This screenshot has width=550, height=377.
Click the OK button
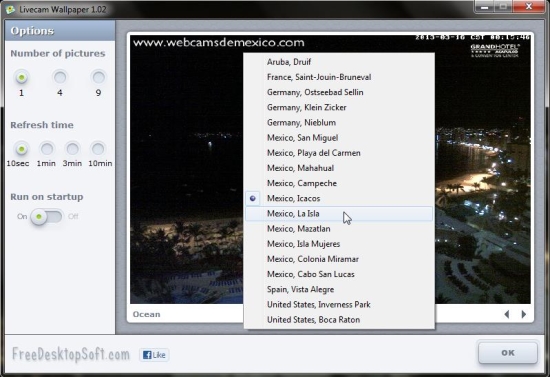click(x=508, y=353)
